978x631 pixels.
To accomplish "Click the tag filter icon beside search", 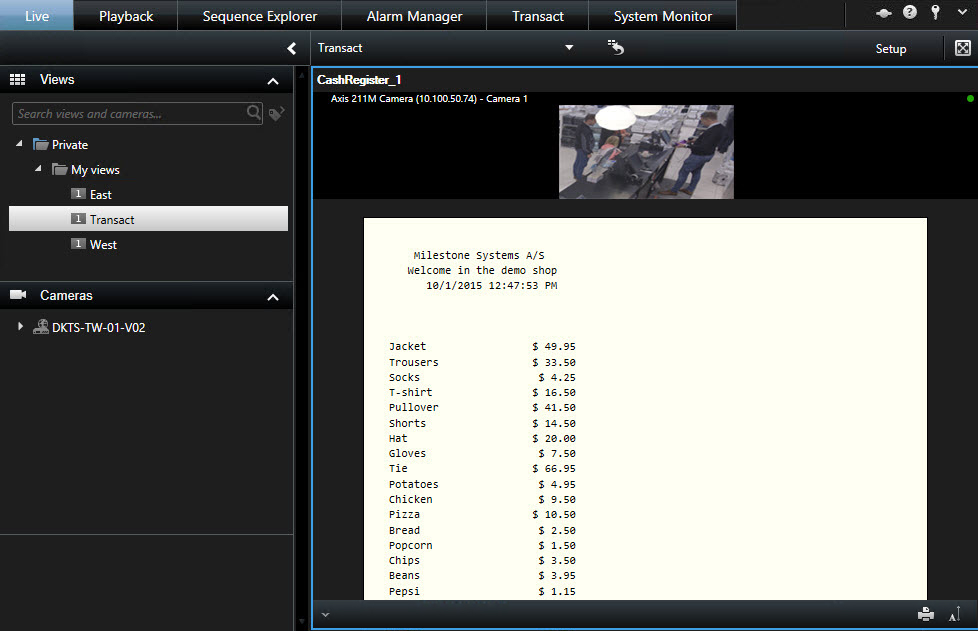I will coord(277,114).
